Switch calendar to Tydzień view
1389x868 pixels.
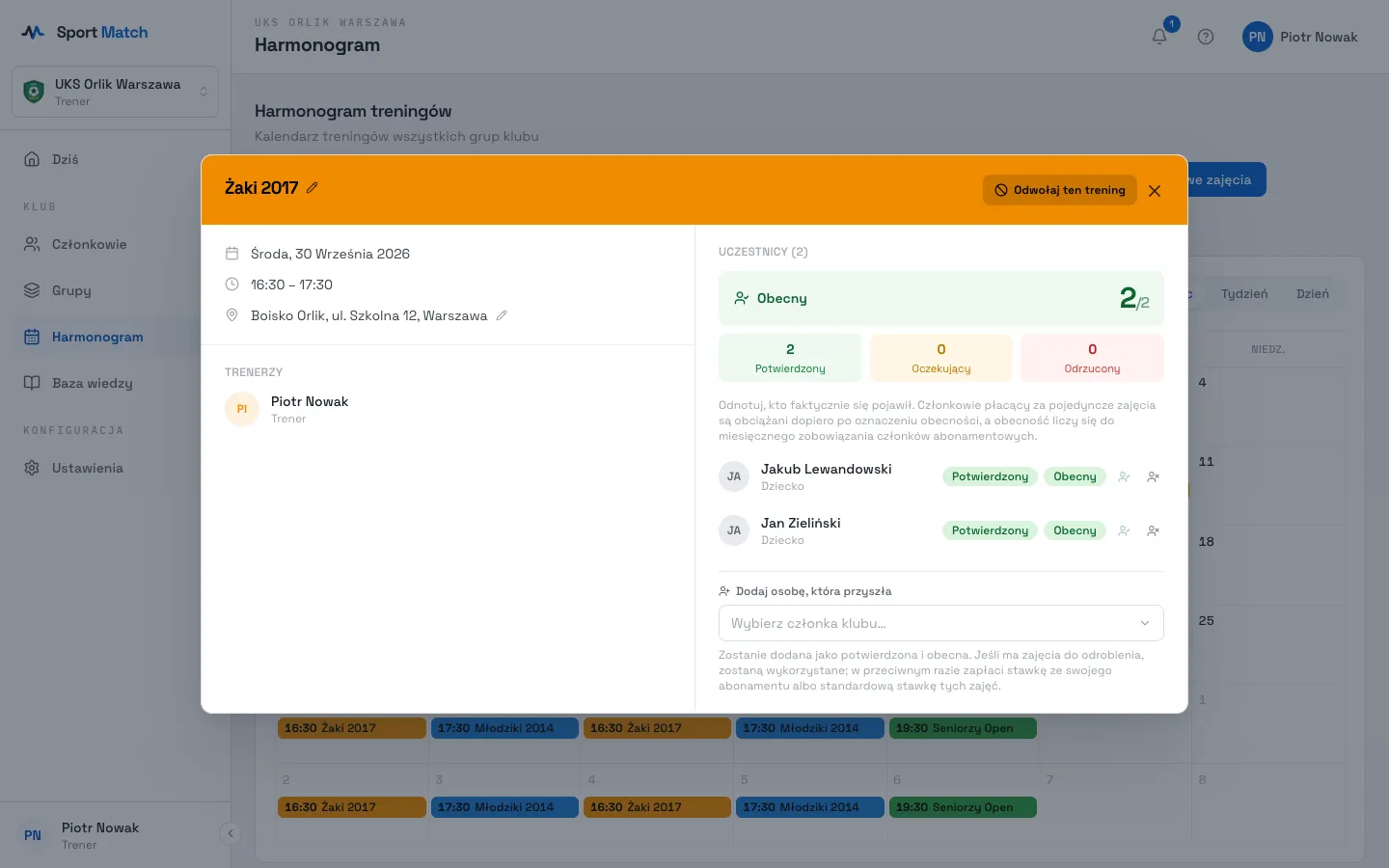click(x=1244, y=294)
